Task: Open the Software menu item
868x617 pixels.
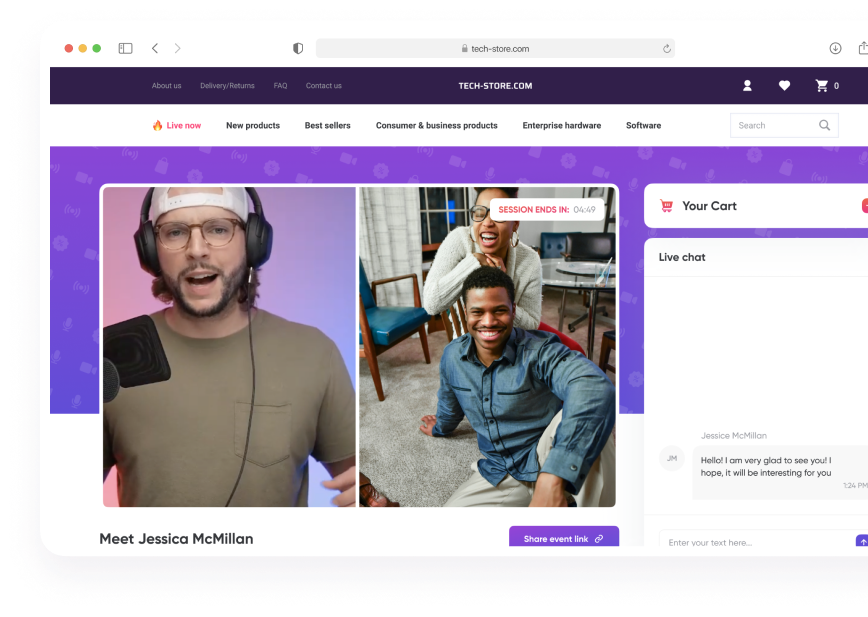Action: point(644,126)
